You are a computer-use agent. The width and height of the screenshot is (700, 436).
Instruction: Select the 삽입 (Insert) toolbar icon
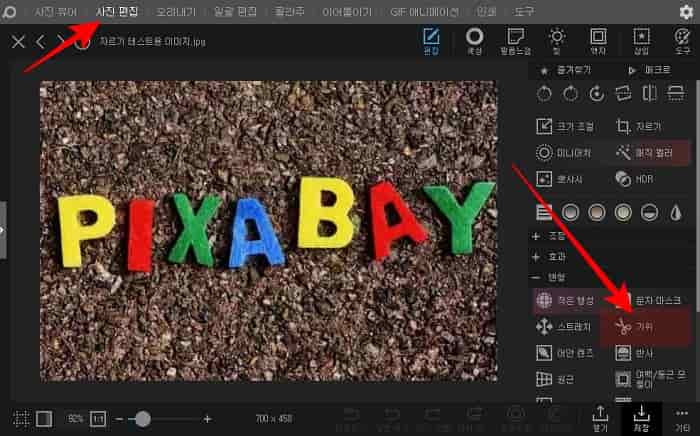point(641,42)
